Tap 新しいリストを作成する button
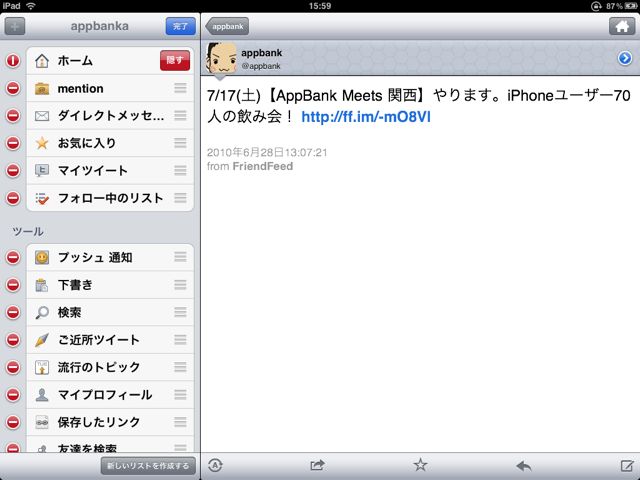The image size is (640, 480). [148, 466]
